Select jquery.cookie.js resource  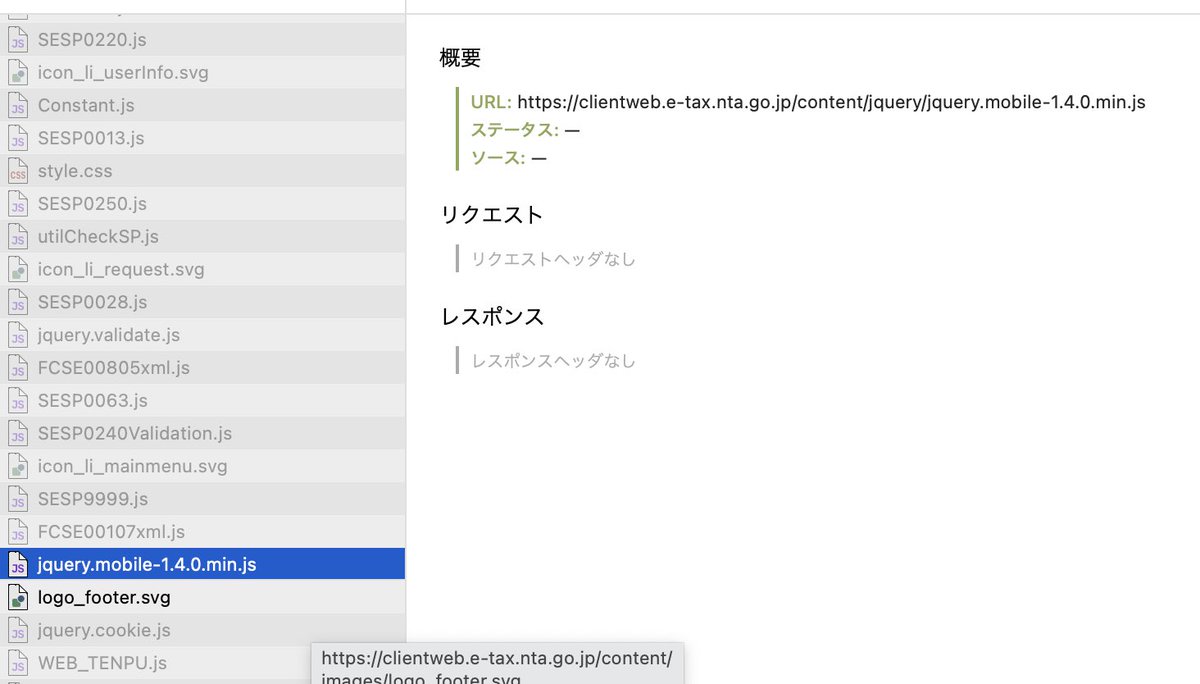(x=202, y=630)
